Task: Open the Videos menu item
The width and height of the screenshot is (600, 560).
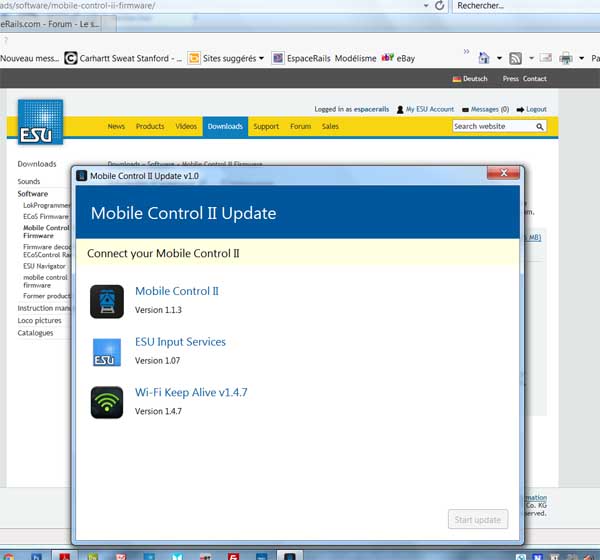Action: point(186,126)
